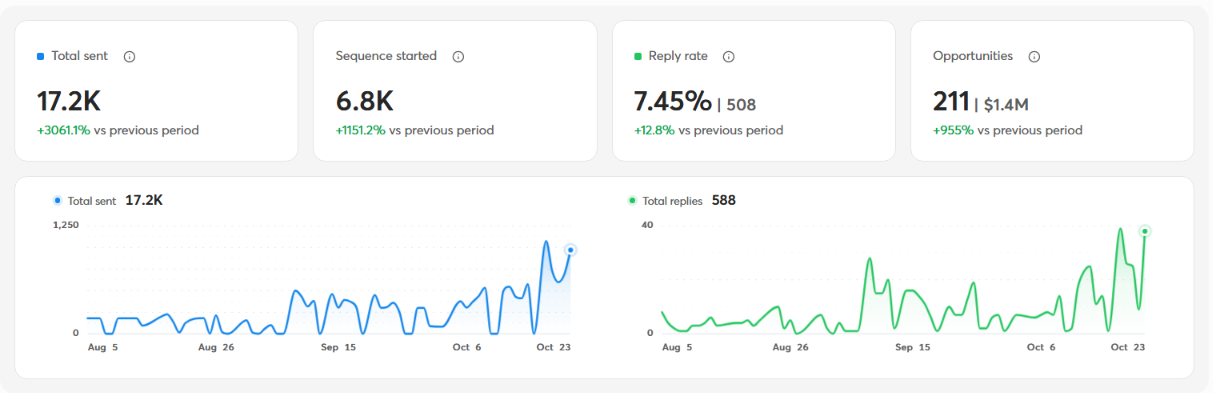The width and height of the screenshot is (1213, 393).
Task: Click the green square marker on Reply rate card
Action: tap(638, 57)
